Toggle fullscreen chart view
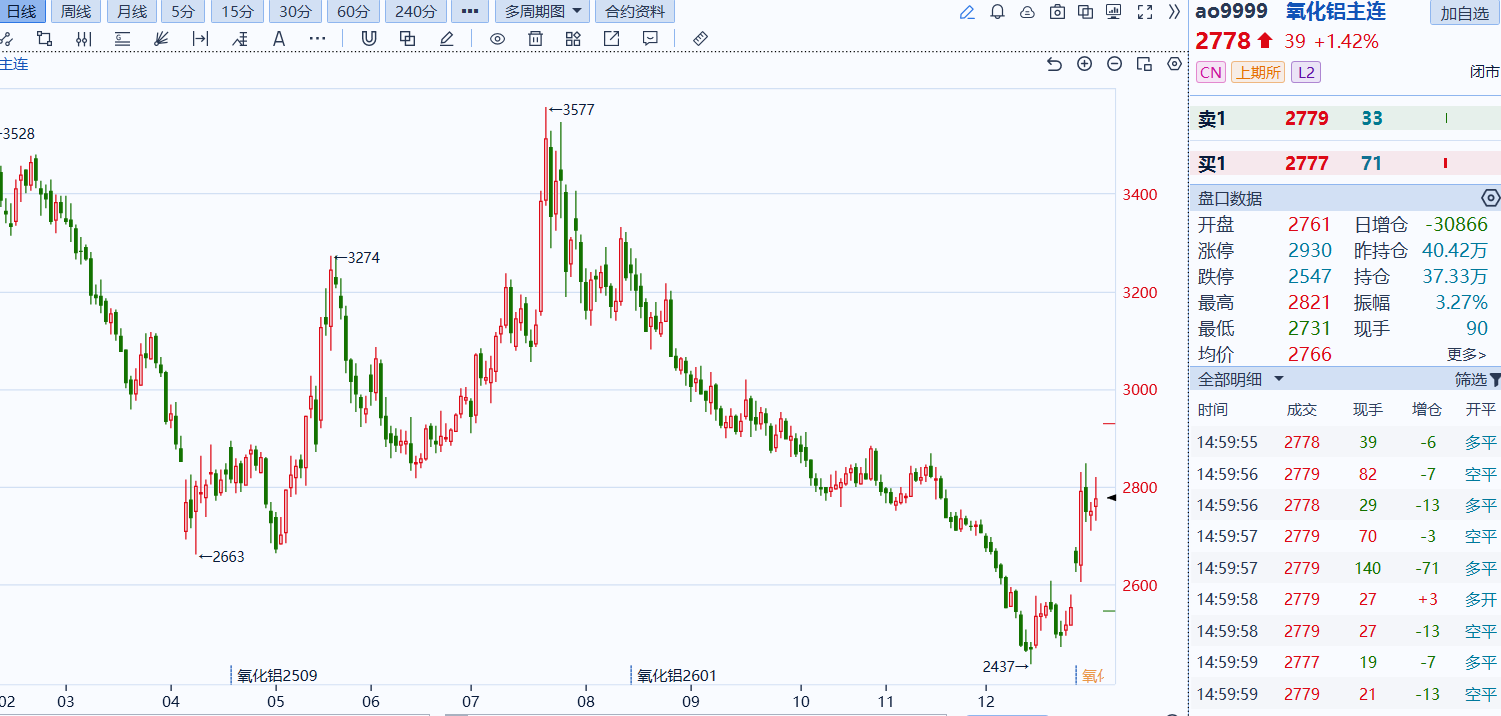Viewport: 1501px width, 716px height. click(1146, 12)
